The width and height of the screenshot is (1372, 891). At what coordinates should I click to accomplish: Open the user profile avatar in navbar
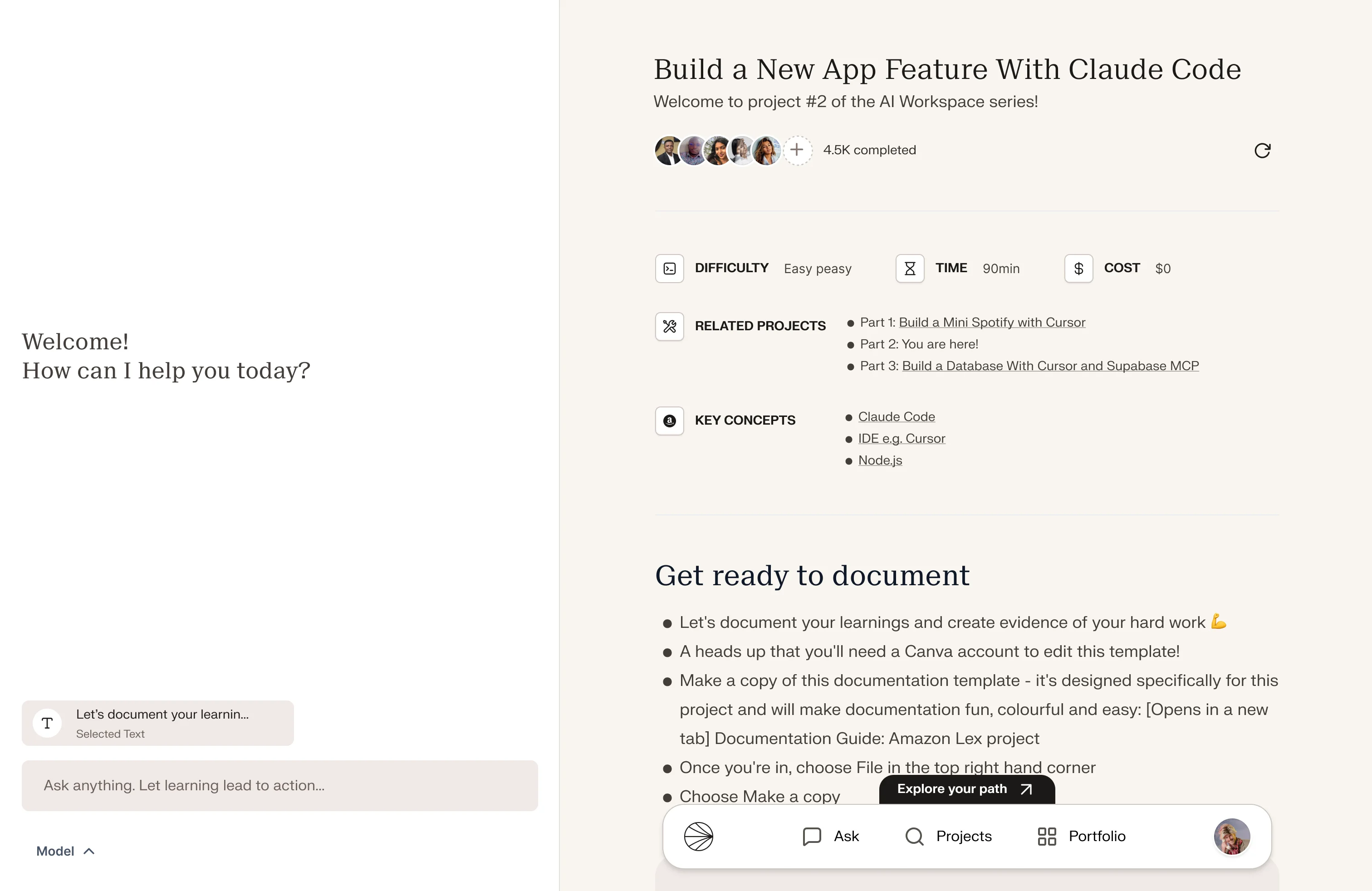coord(1231,836)
